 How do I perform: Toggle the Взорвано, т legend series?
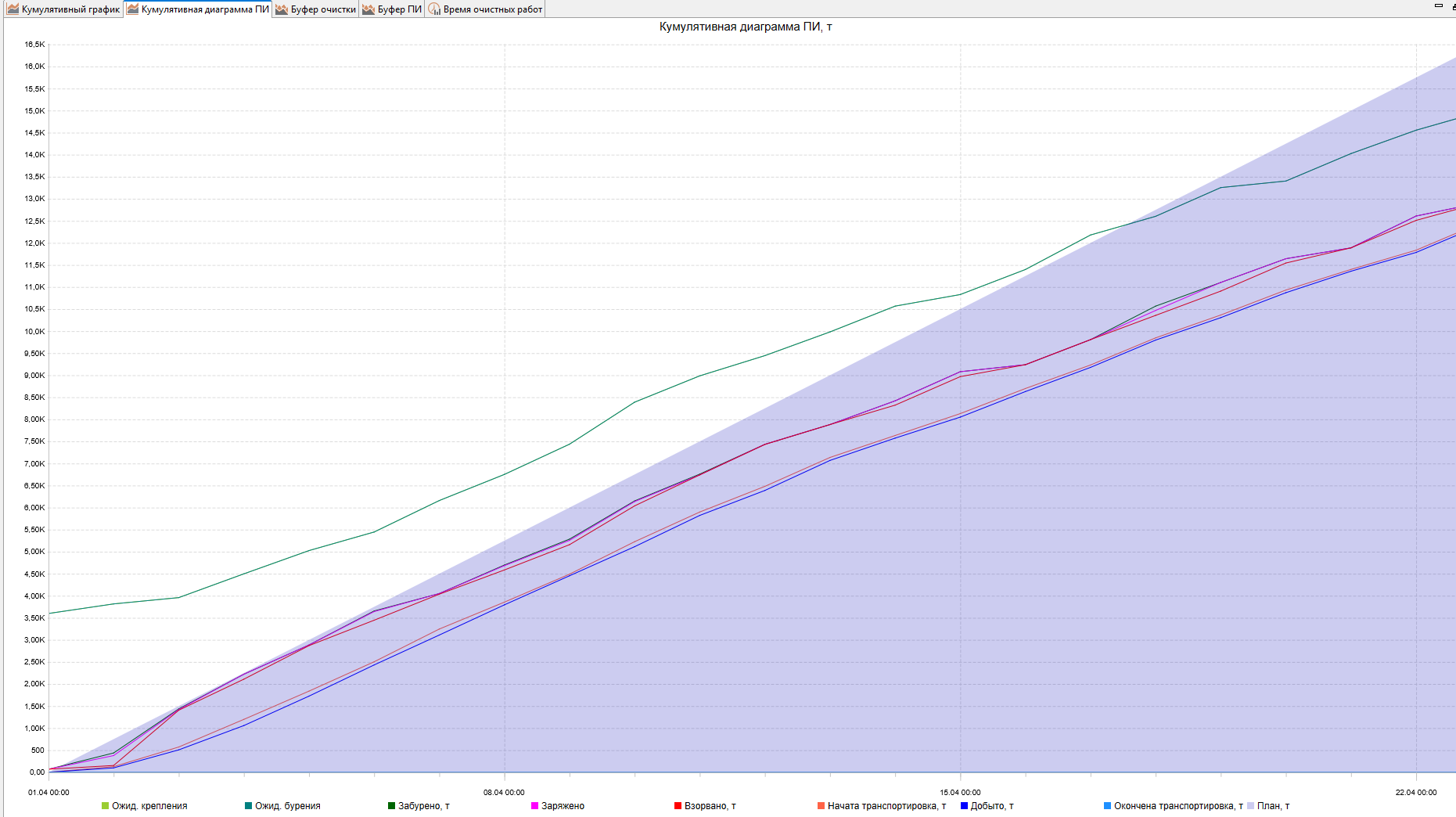[705, 806]
